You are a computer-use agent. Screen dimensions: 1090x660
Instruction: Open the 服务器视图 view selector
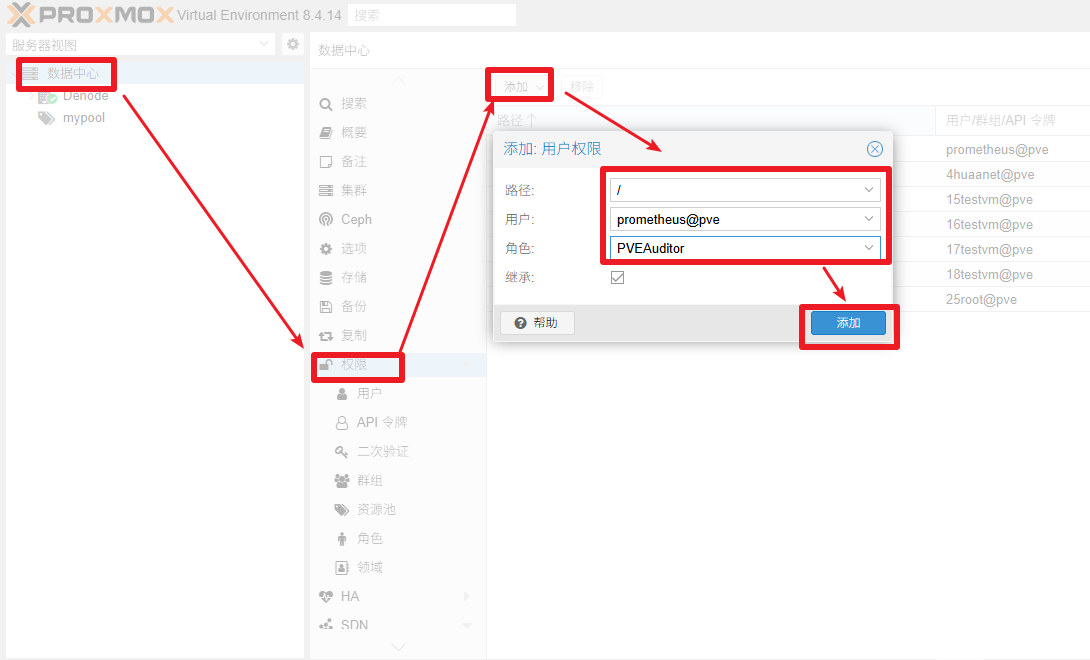coord(140,44)
